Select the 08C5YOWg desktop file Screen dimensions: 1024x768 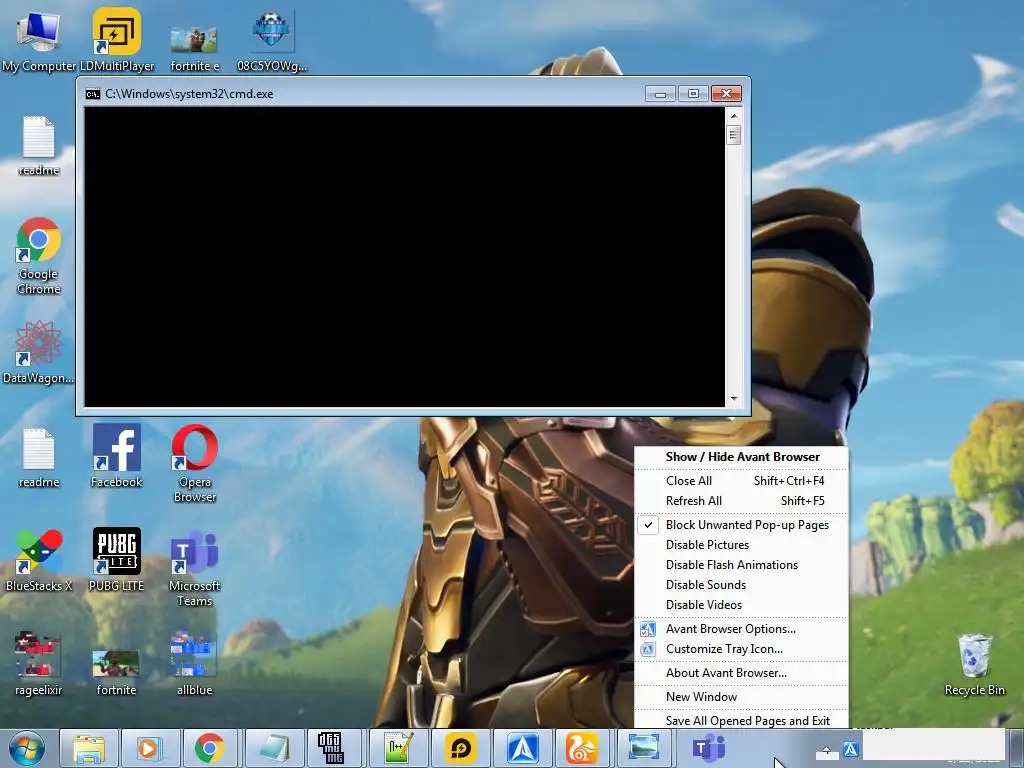[272, 40]
